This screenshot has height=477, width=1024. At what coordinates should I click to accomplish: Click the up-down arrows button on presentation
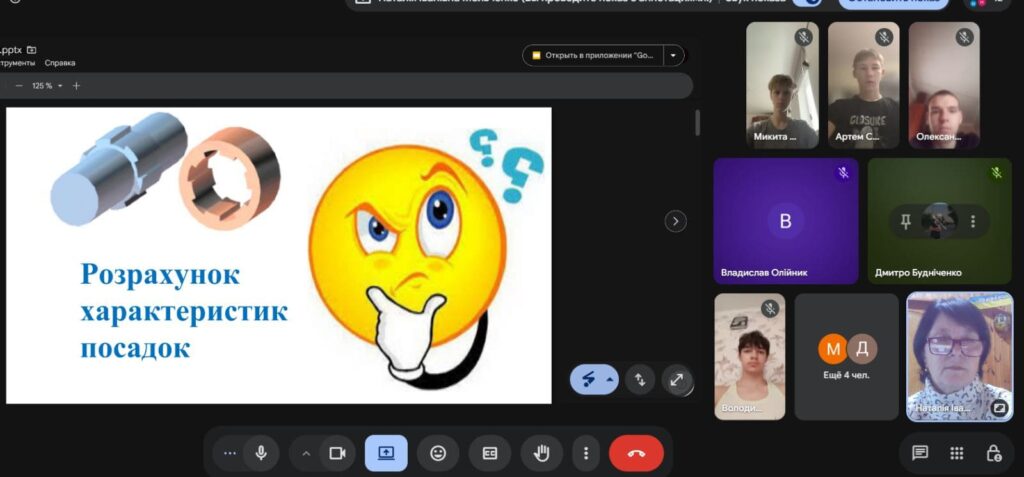(640, 379)
